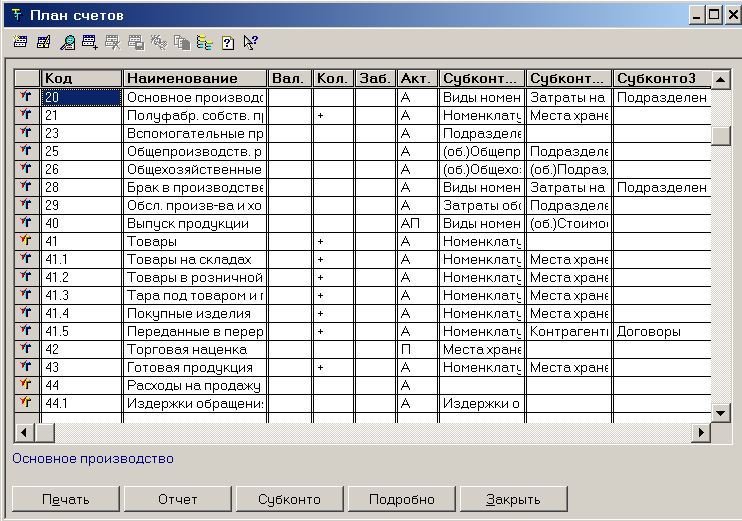Click the hierarchical list tree icon
Screen dimensions: 742x521
(204, 42)
